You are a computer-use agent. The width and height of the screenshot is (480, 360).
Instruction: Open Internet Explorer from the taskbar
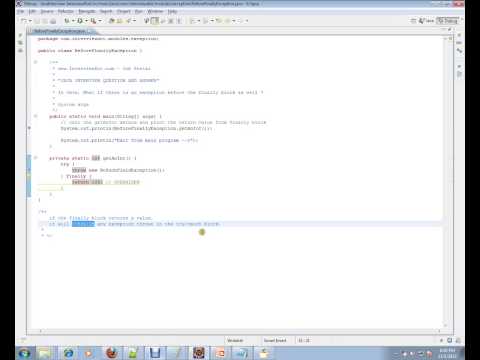tap(69, 353)
